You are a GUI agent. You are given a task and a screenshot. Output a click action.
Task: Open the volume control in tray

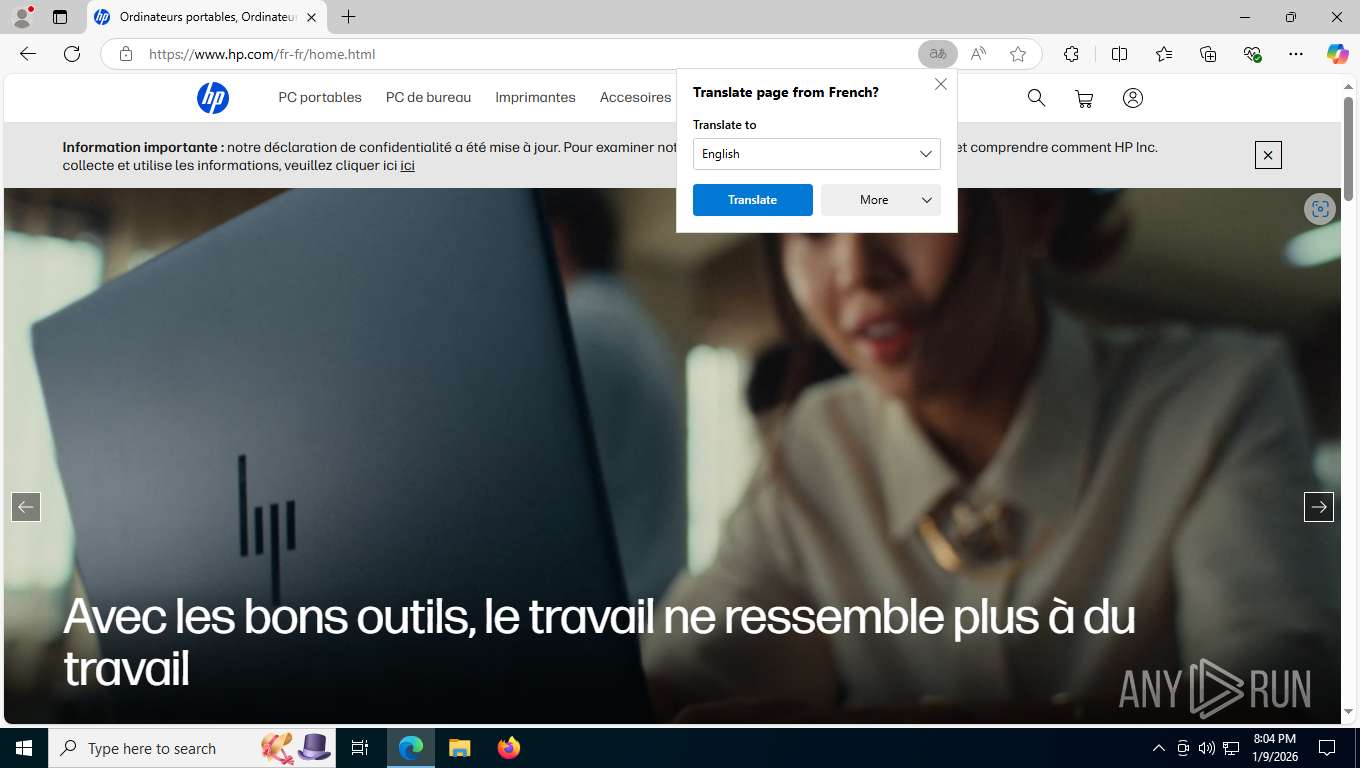coord(1207,748)
